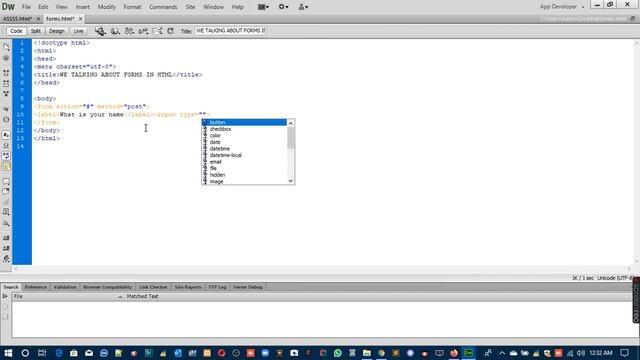
Task: Open the Layout dropdown in menu bar
Action: click(263, 7)
